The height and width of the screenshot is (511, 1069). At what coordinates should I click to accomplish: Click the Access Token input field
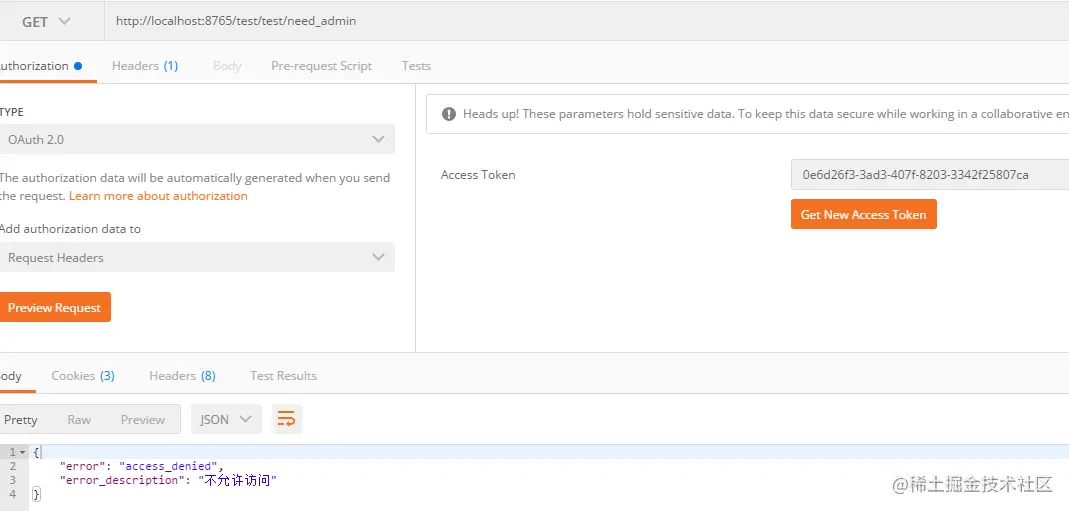click(930, 174)
